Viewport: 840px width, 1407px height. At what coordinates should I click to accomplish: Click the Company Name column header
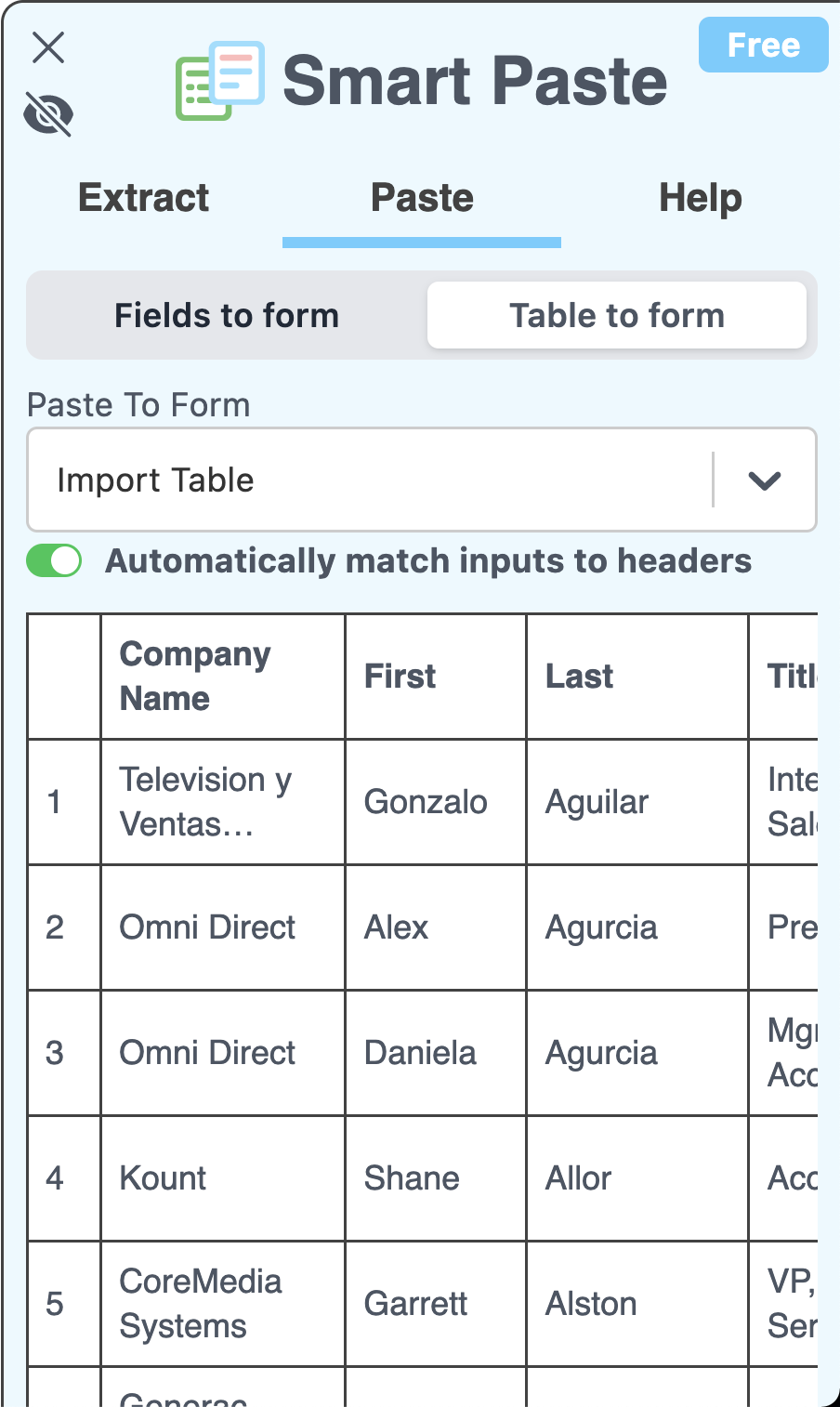point(223,677)
